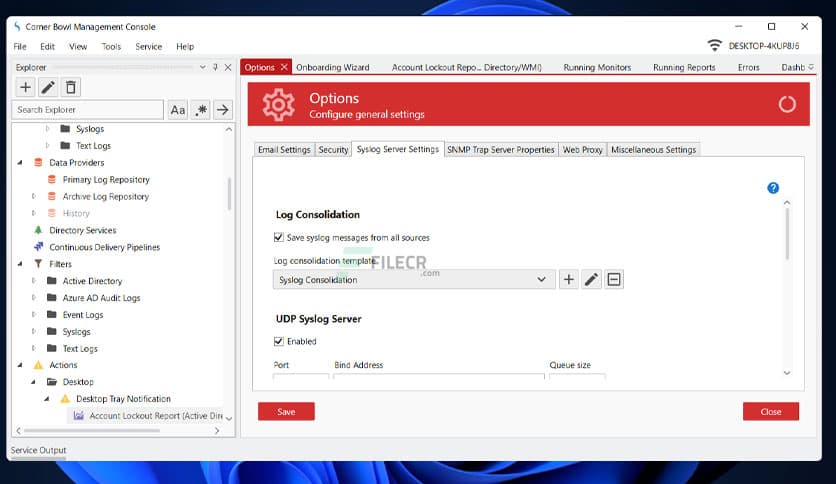Close the Options tab
Screen dimensions: 836x484
[284, 67]
